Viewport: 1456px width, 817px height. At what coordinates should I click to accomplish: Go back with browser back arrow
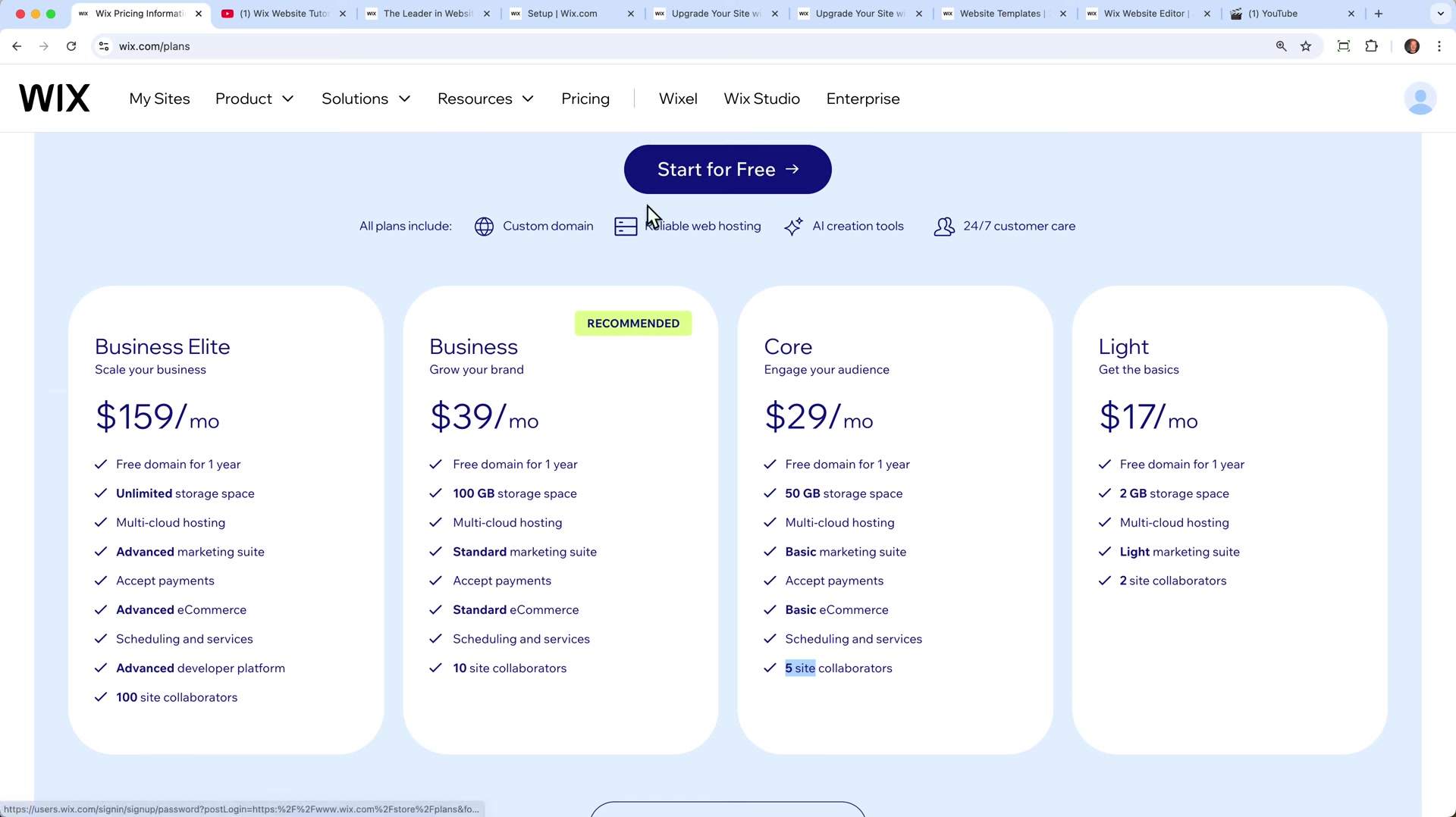17,46
